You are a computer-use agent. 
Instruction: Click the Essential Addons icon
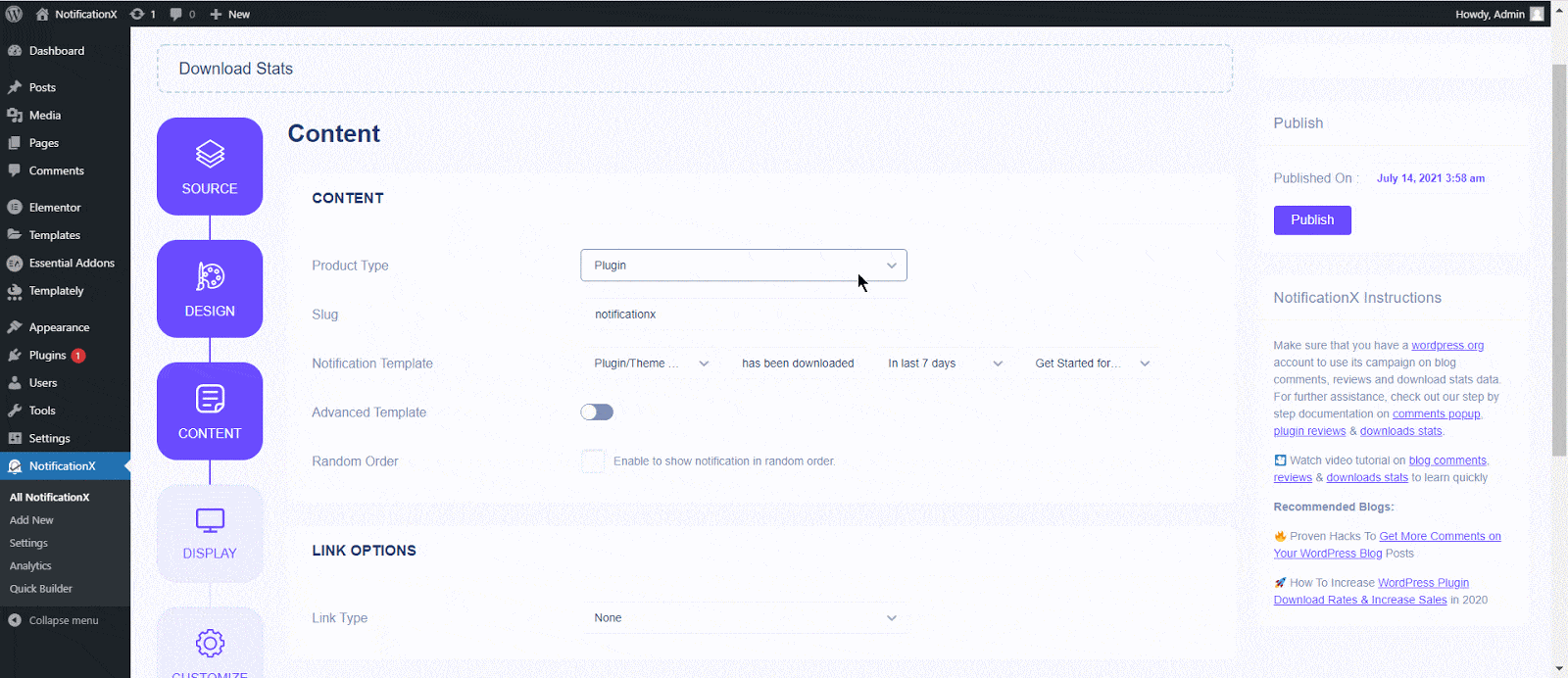click(15, 264)
